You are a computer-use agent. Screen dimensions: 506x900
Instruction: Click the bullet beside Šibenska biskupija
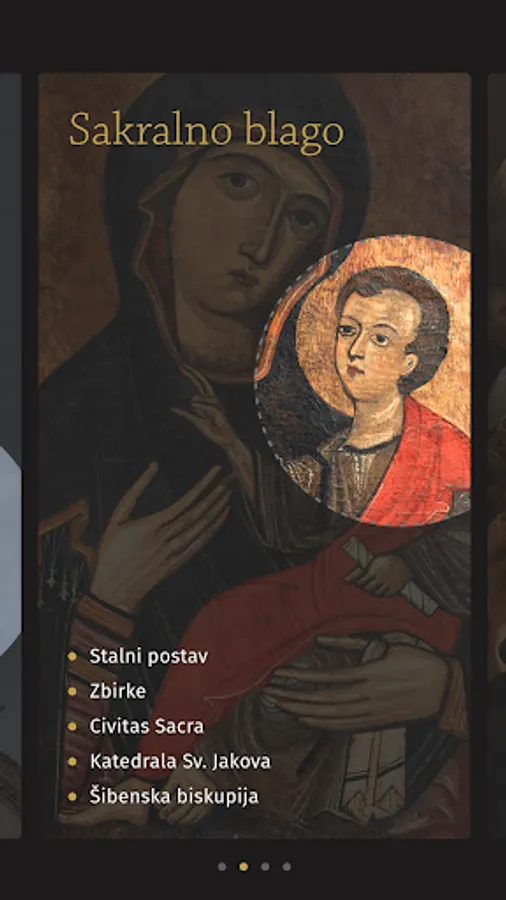pos(72,797)
